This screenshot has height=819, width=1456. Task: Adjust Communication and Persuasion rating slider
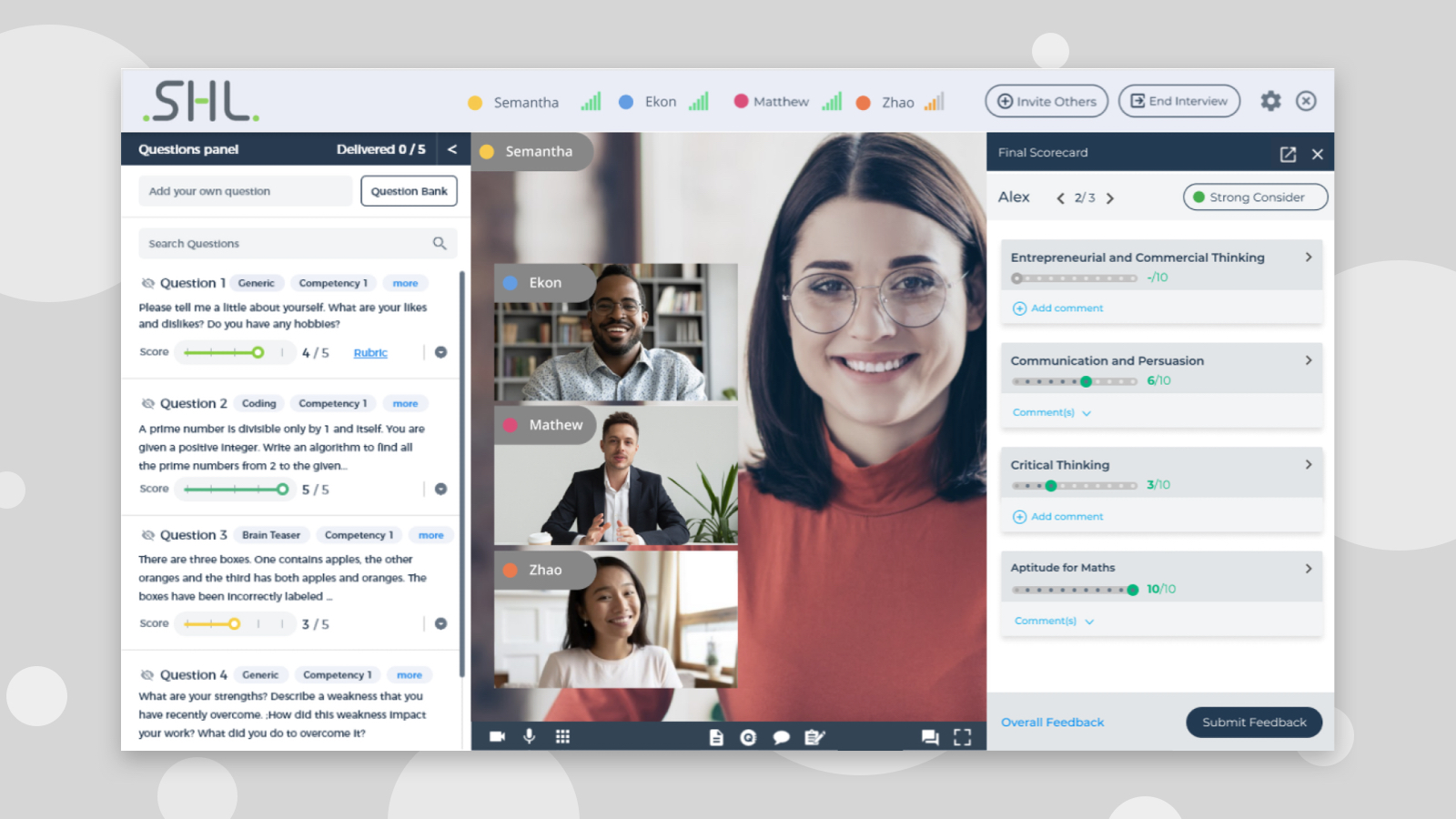(x=1075, y=381)
